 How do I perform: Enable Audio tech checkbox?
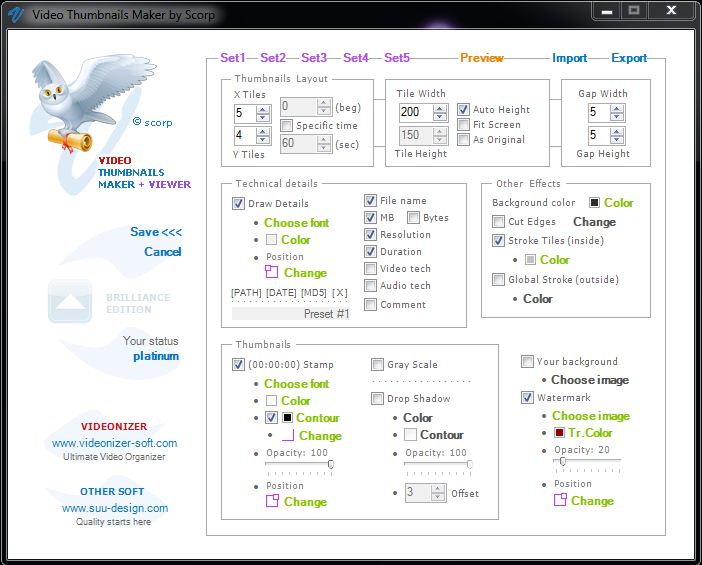coord(370,285)
